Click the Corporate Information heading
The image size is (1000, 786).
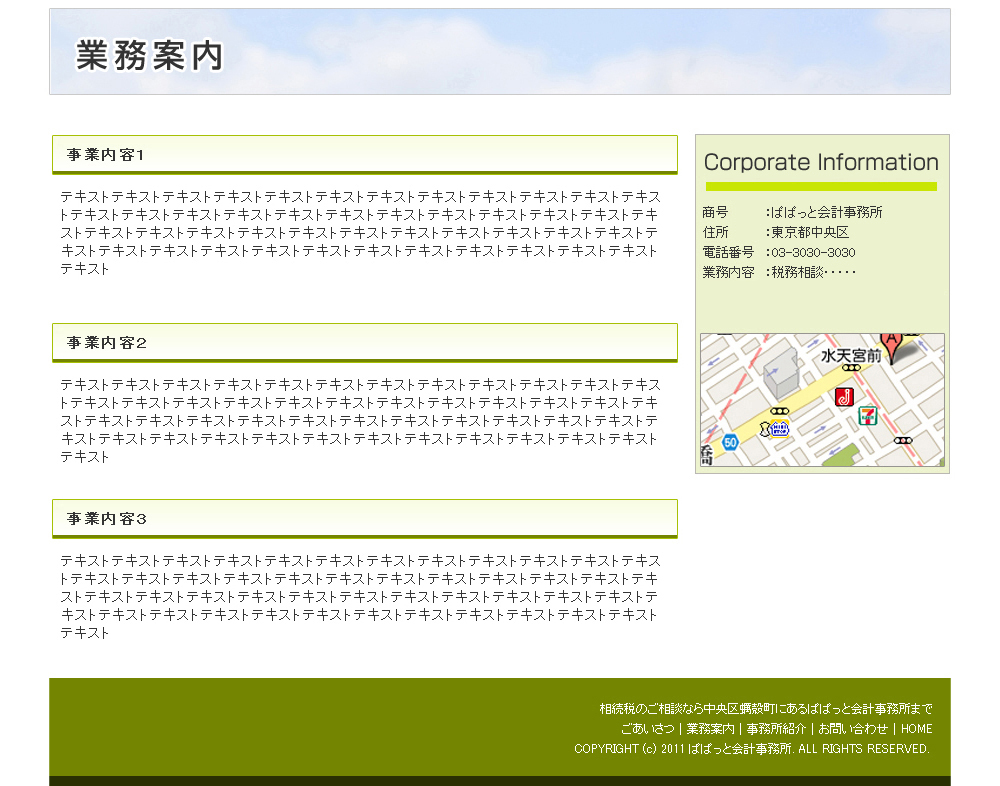click(821, 163)
